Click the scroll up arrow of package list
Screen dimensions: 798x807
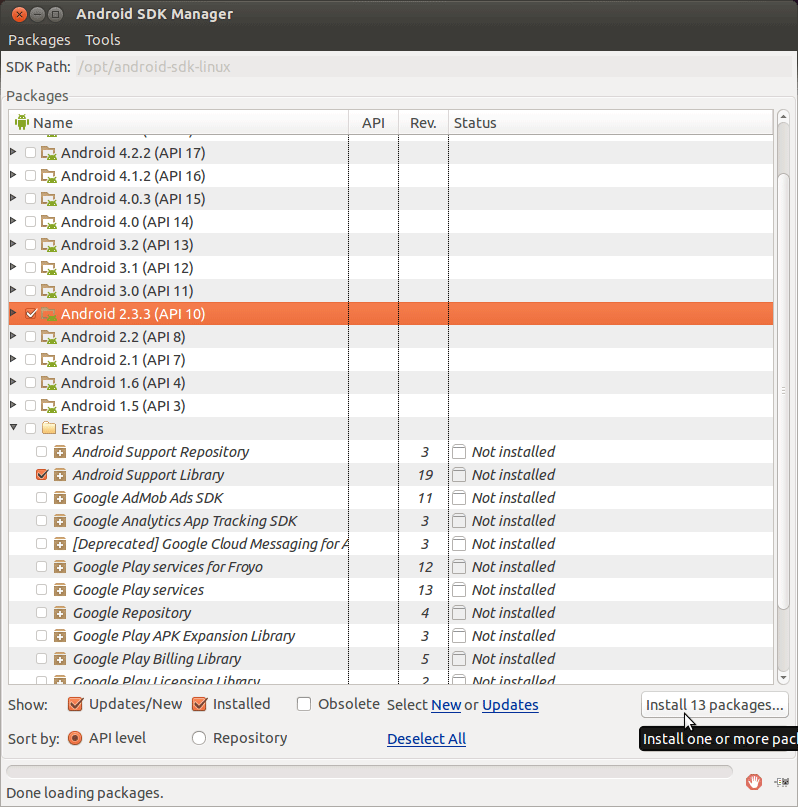pos(783,117)
